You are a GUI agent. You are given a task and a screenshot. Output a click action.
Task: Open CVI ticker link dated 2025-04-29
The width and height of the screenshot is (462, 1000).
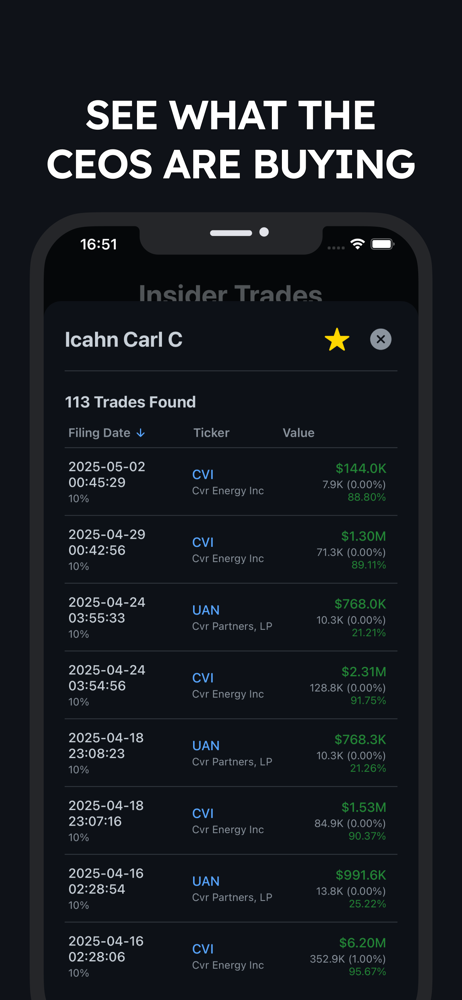[203, 542]
